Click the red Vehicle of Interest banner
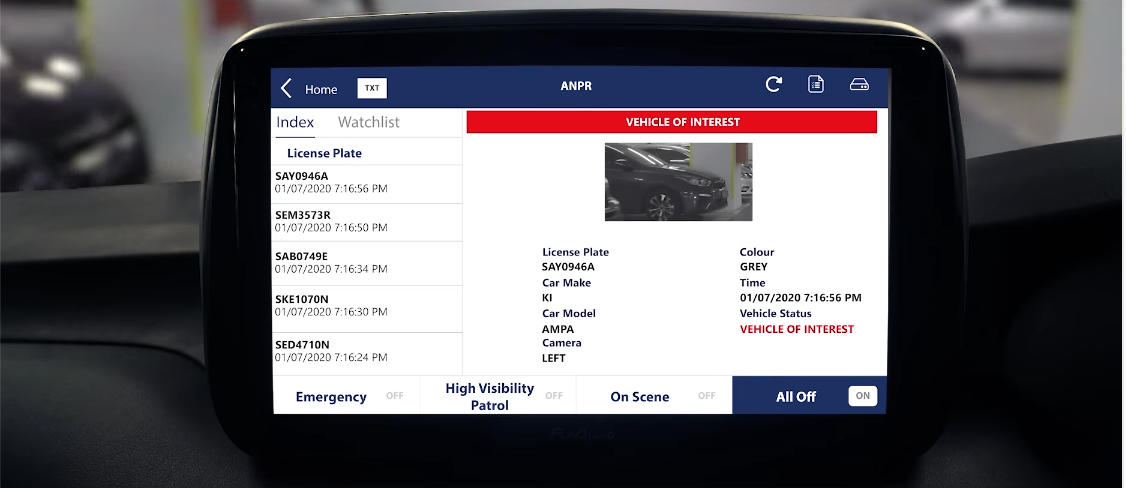The height and width of the screenshot is (488, 1126). pos(671,122)
